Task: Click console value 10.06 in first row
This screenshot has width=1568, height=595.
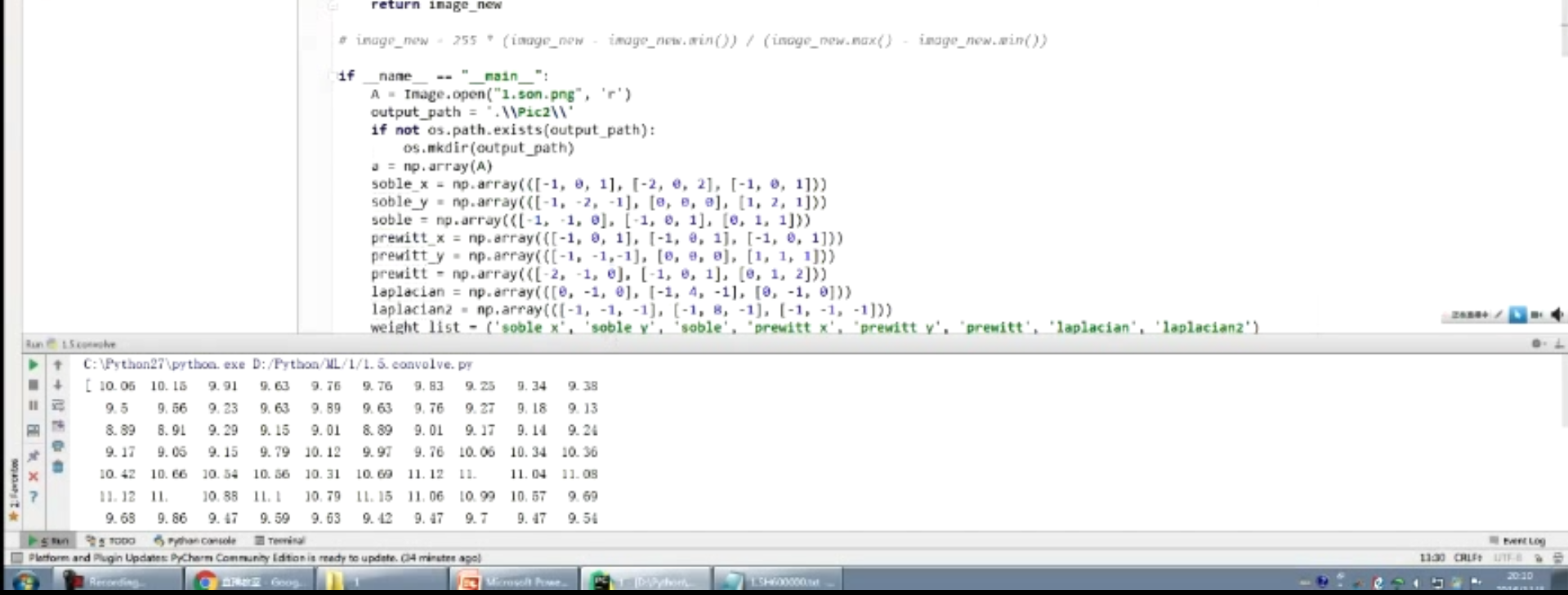Action: click(117, 386)
